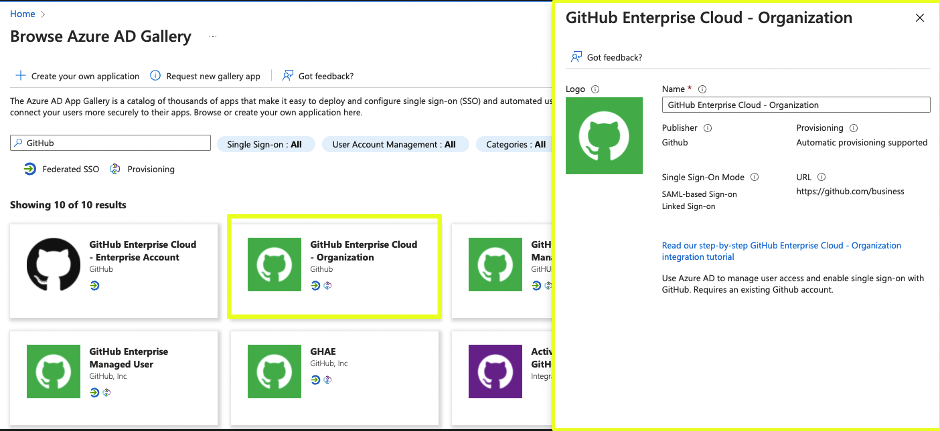Click the provisioning icon on GHAE card
This screenshot has height=431, width=940.
[327, 379]
